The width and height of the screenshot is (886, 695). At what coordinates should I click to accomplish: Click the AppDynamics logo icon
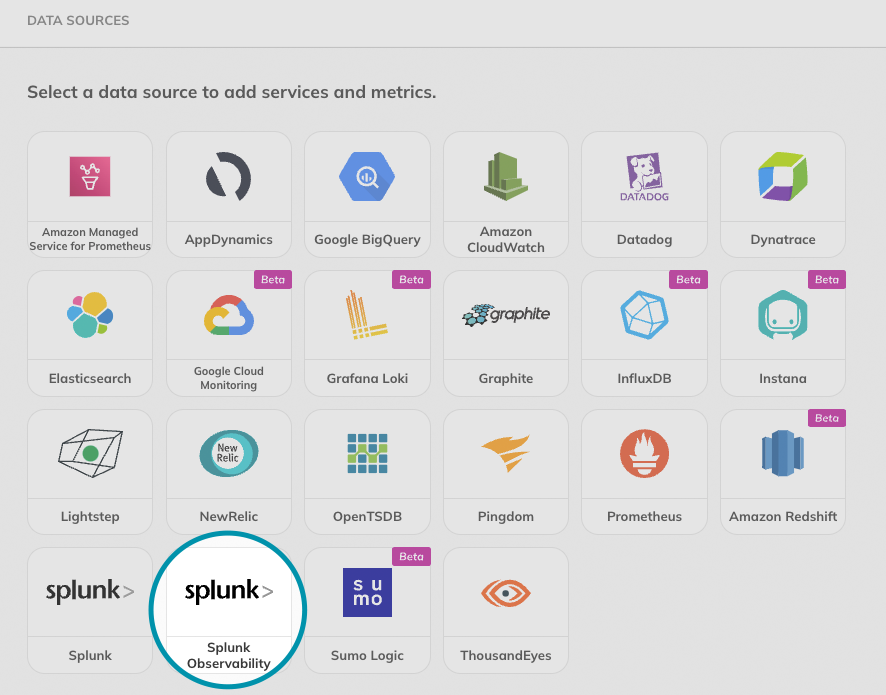click(228, 176)
